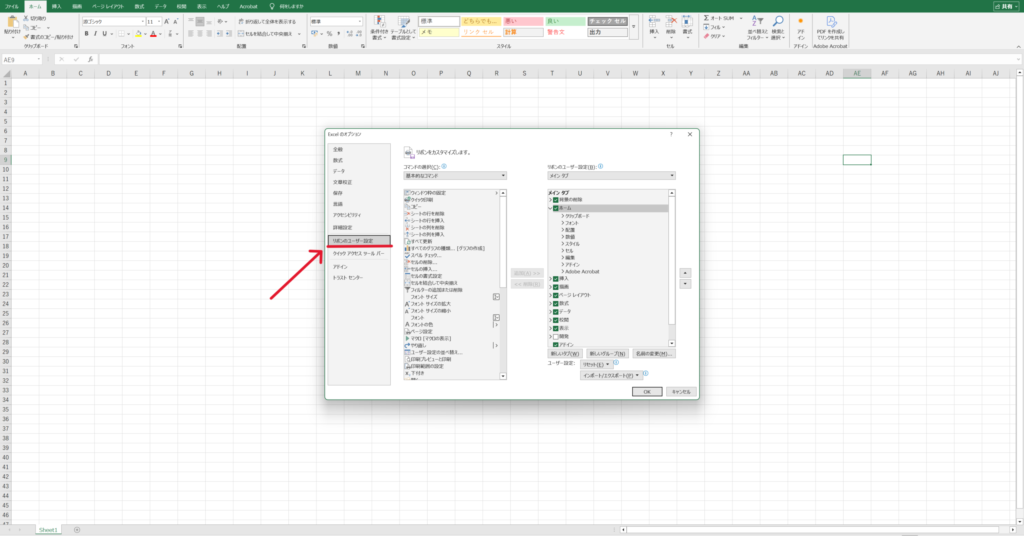Click the オート SUM sigma icon

tap(707, 18)
